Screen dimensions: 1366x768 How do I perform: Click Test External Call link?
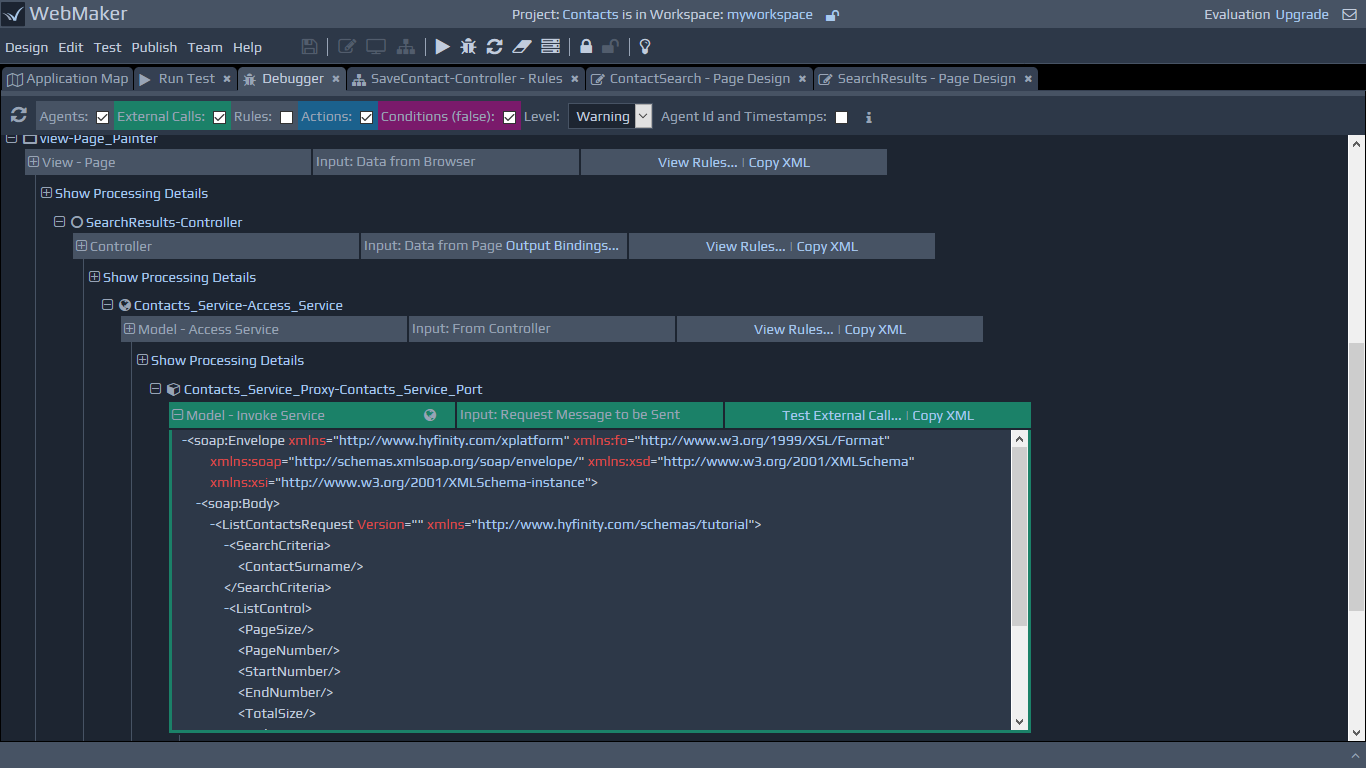click(841, 415)
